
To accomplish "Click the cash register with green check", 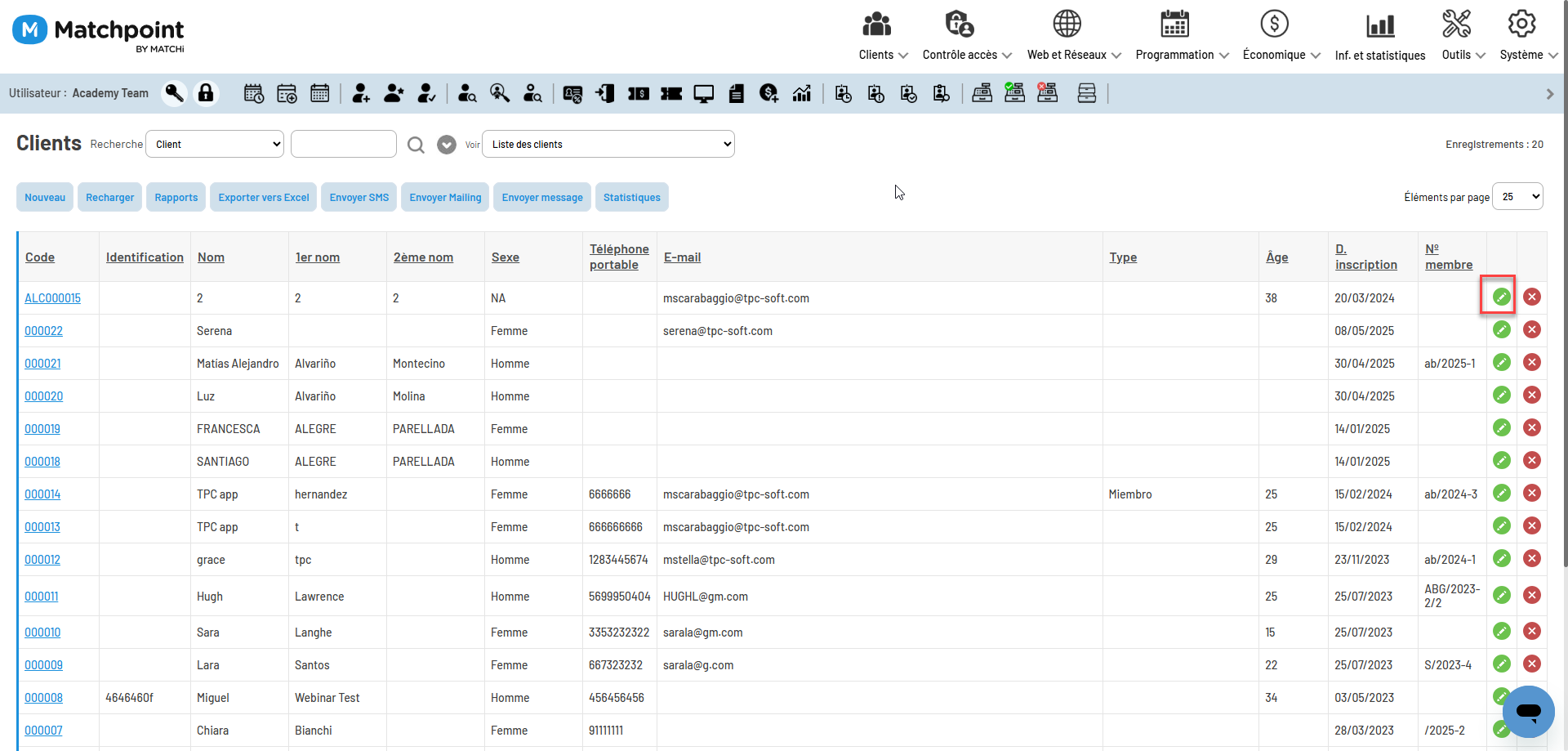I will tap(1014, 92).
